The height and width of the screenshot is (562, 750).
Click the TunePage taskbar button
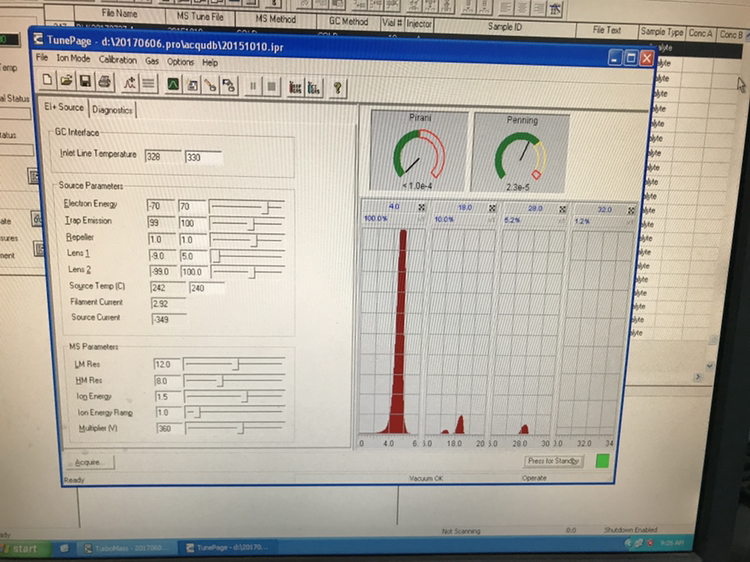(x=229, y=547)
